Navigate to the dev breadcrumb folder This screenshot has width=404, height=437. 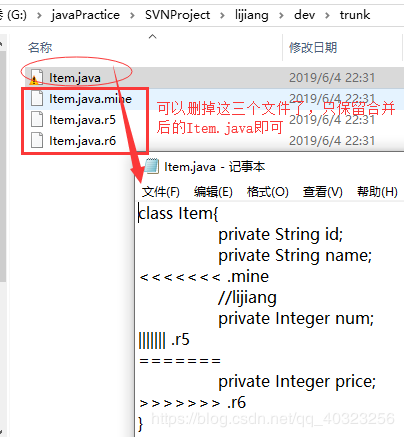(x=304, y=15)
